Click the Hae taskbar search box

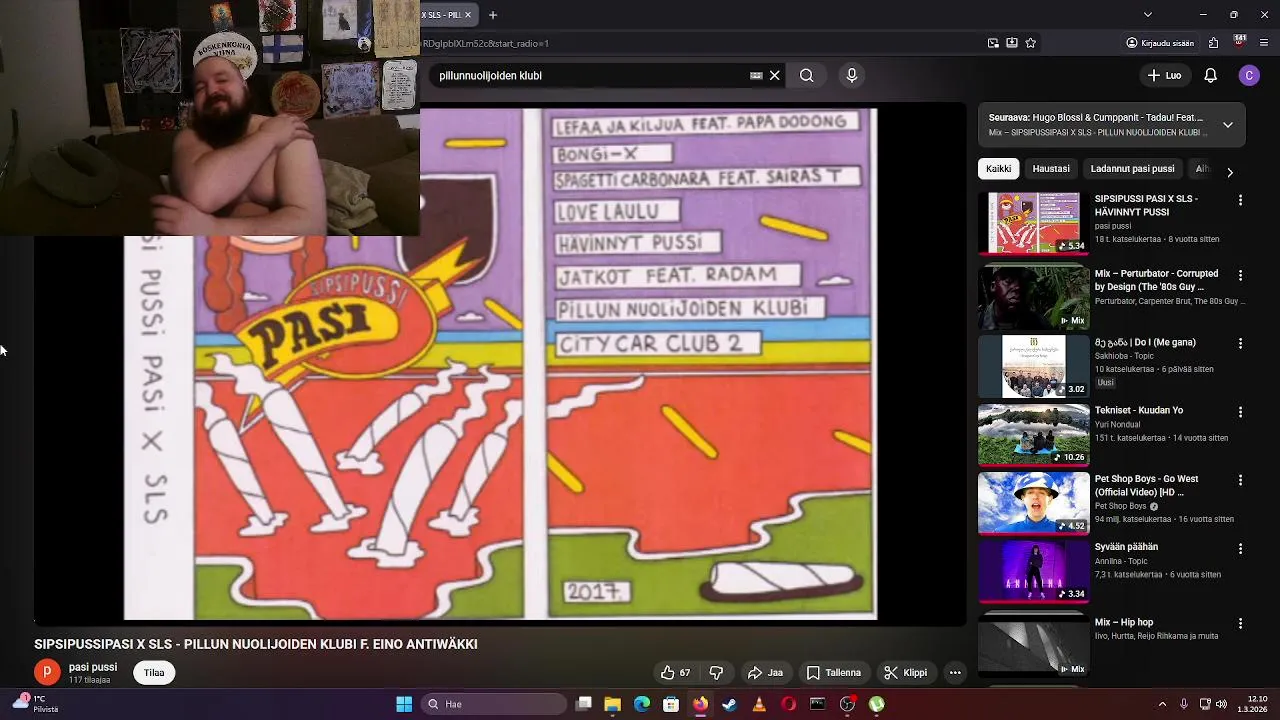tap(494, 704)
